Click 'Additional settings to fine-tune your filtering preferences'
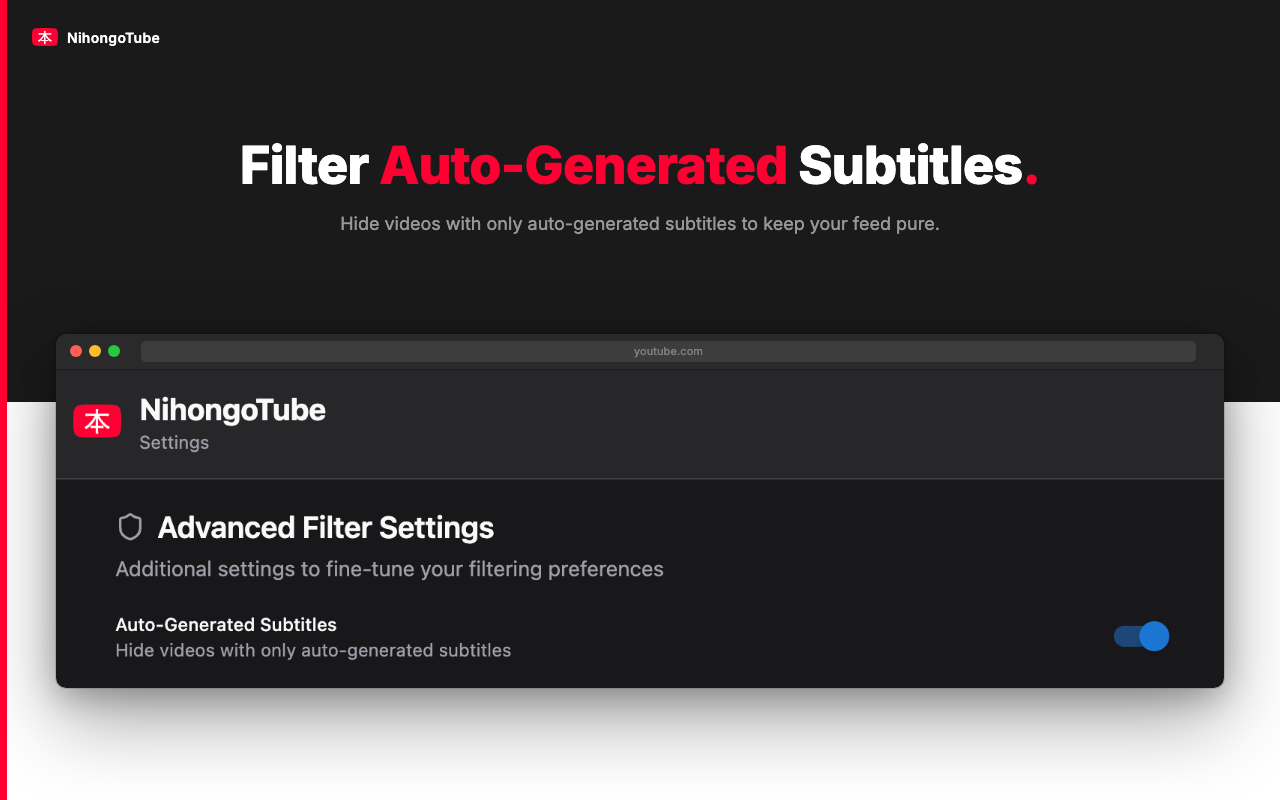This screenshot has width=1280, height=800. pyautogui.click(x=390, y=569)
